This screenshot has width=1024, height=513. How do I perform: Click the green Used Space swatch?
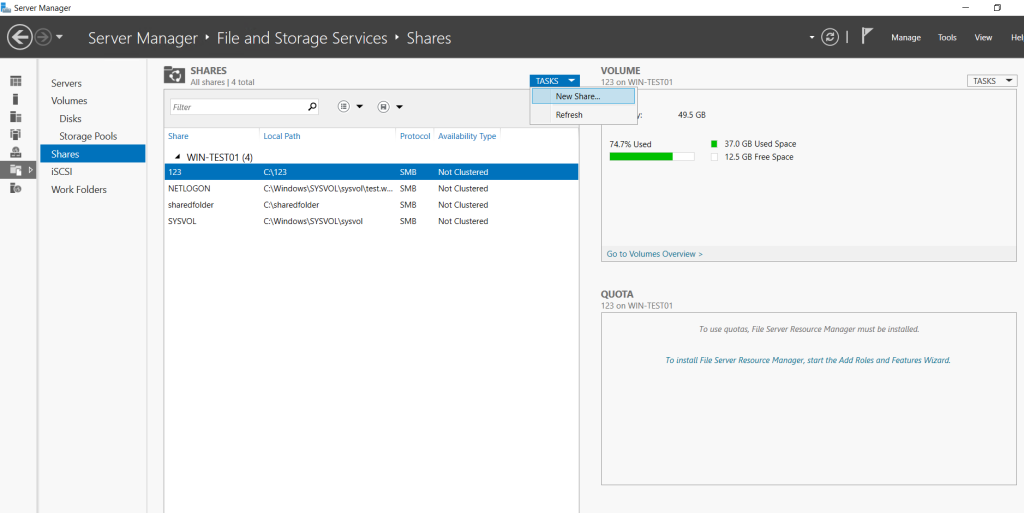pos(714,144)
